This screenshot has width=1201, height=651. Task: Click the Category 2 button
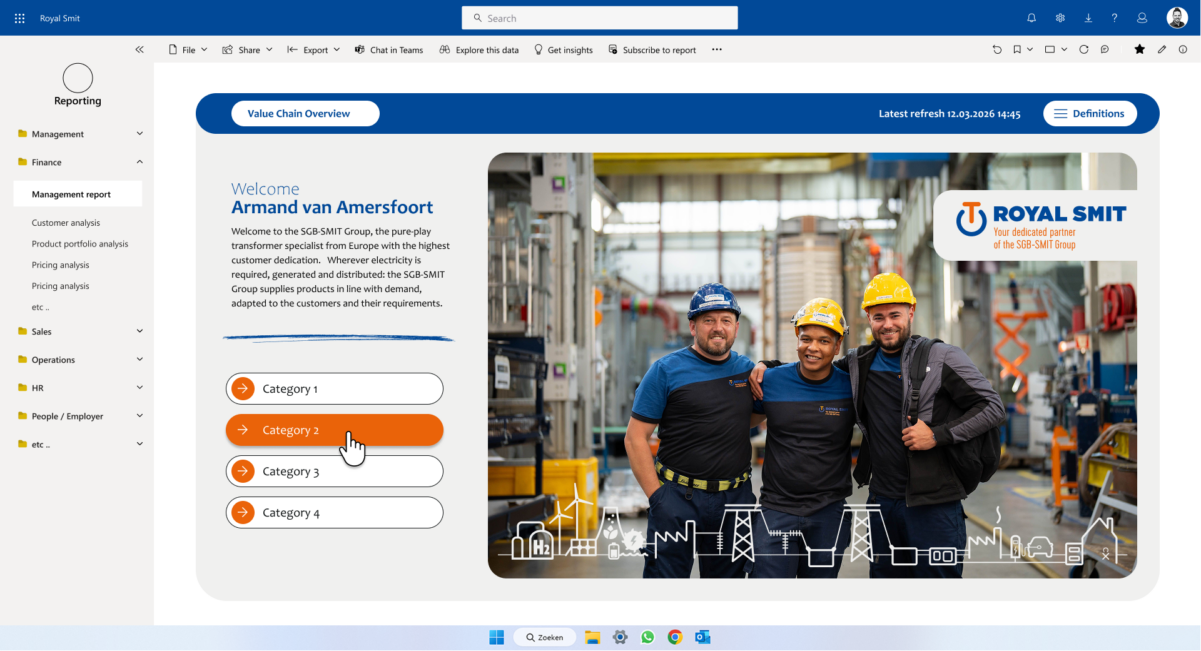334,430
